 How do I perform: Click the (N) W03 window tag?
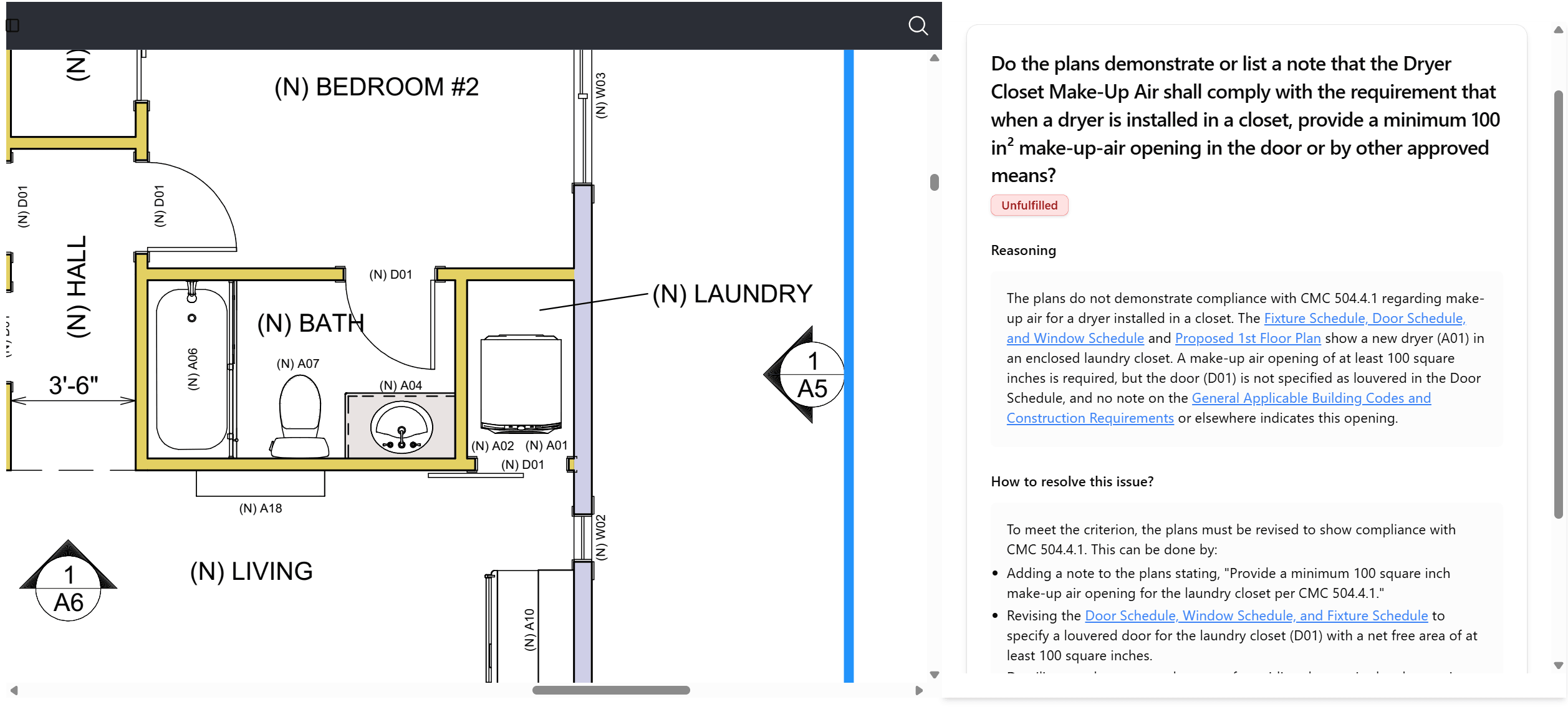600,95
